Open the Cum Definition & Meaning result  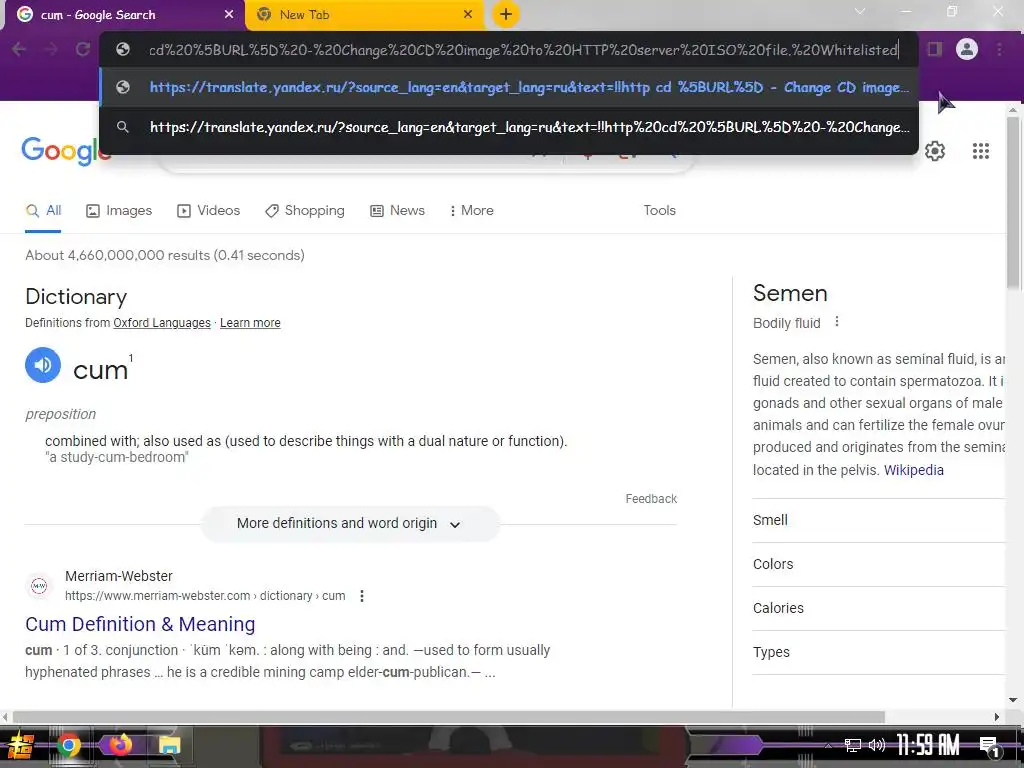[140, 624]
